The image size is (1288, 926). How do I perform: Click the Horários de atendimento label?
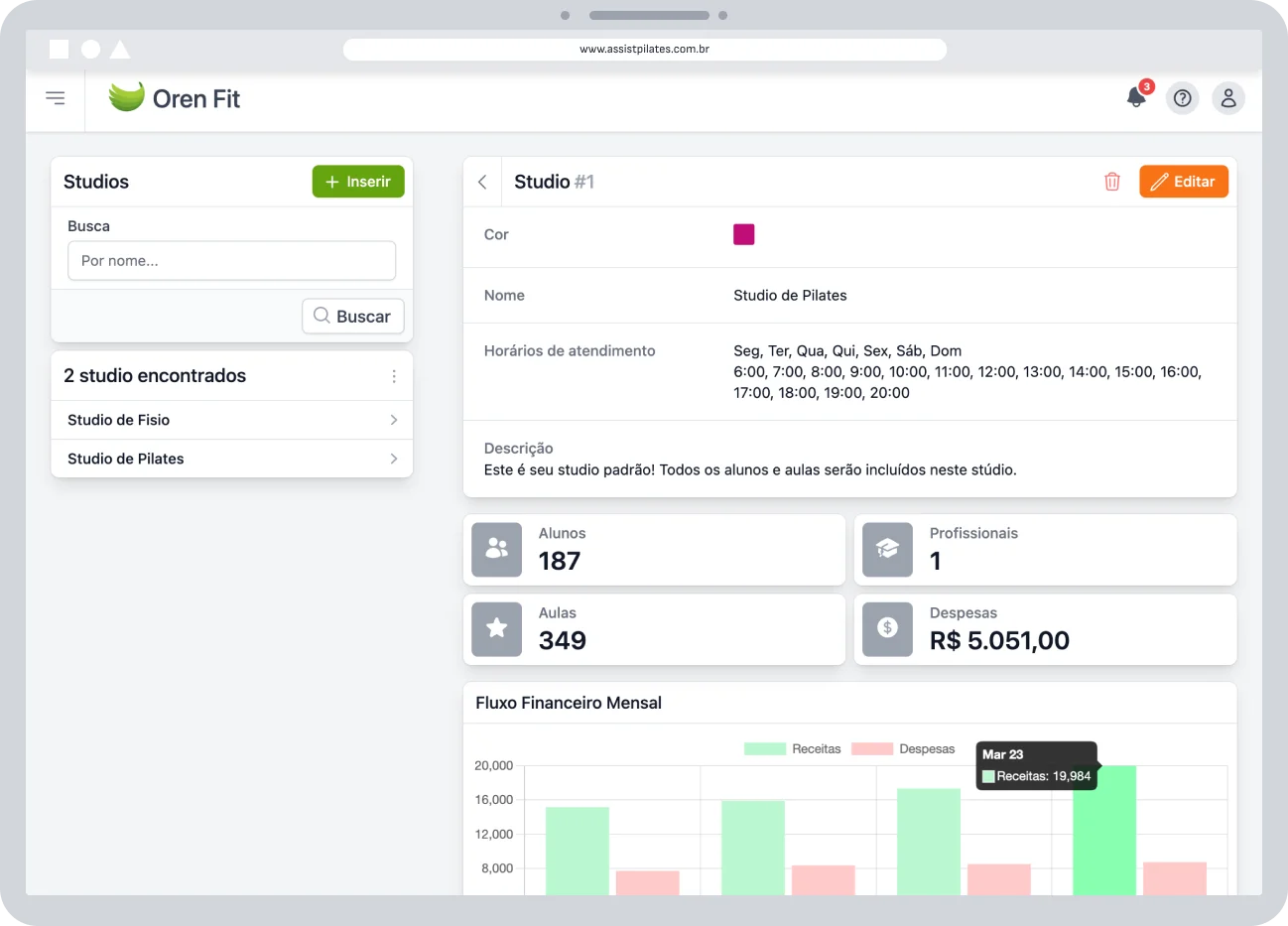pyautogui.click(x=570, y=351)
